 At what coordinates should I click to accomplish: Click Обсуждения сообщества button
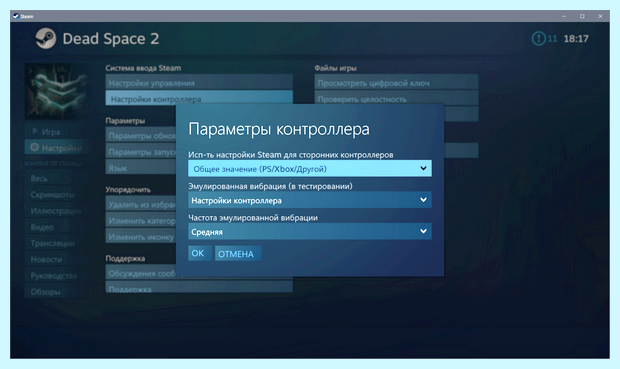(x=141, y=273)
